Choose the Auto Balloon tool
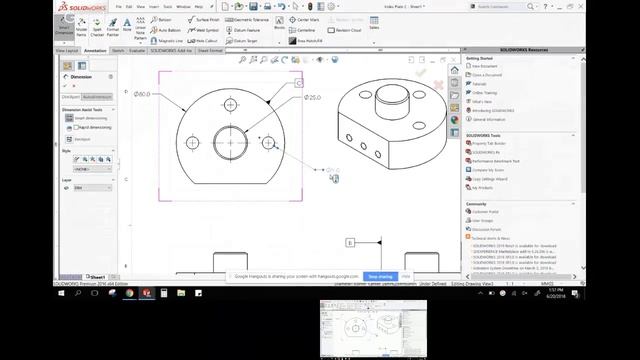This screenshot has height=360, width=640. click(x=165, y=30)
